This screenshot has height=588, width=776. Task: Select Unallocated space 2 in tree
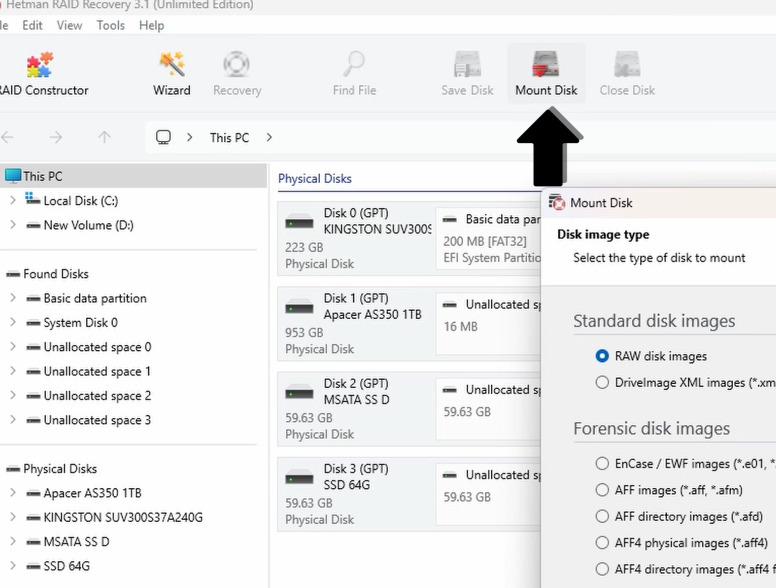[97, 395]
